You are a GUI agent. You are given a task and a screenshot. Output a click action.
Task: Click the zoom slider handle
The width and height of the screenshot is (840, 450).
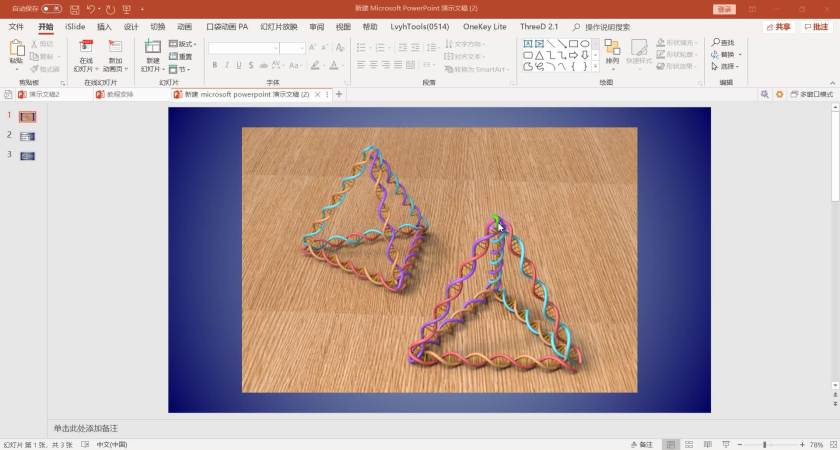764,445
